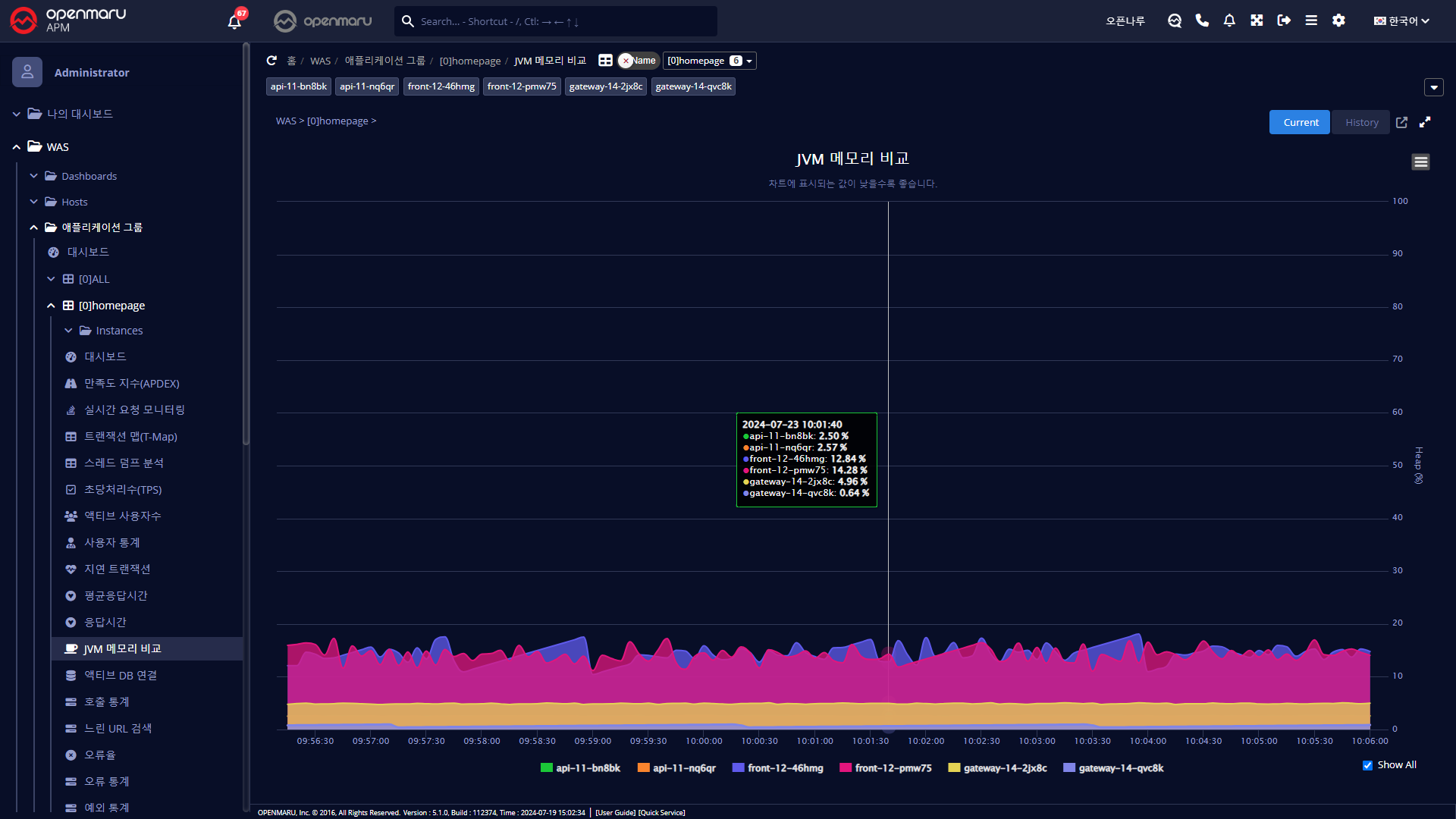
Task: Click into the search input field
Action: tap(561, 21)
